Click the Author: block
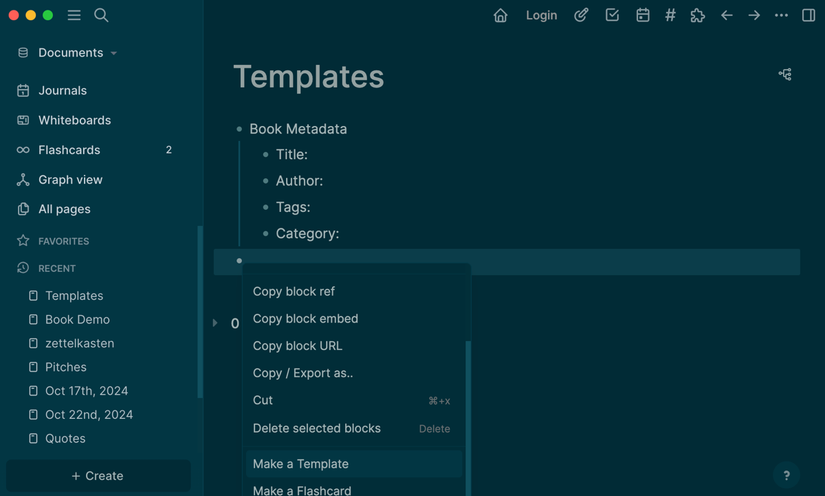This screenshot has width=825, height=496. point(299,181)
